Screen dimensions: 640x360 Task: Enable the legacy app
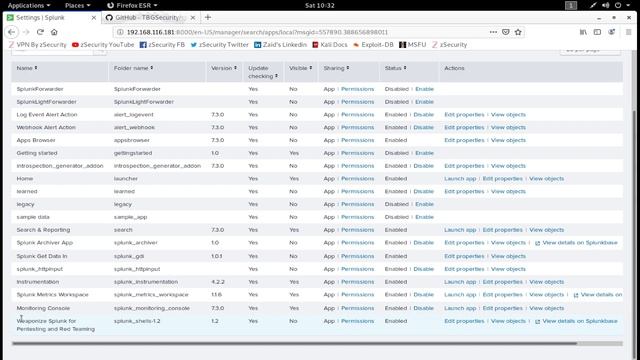[424, 204]
